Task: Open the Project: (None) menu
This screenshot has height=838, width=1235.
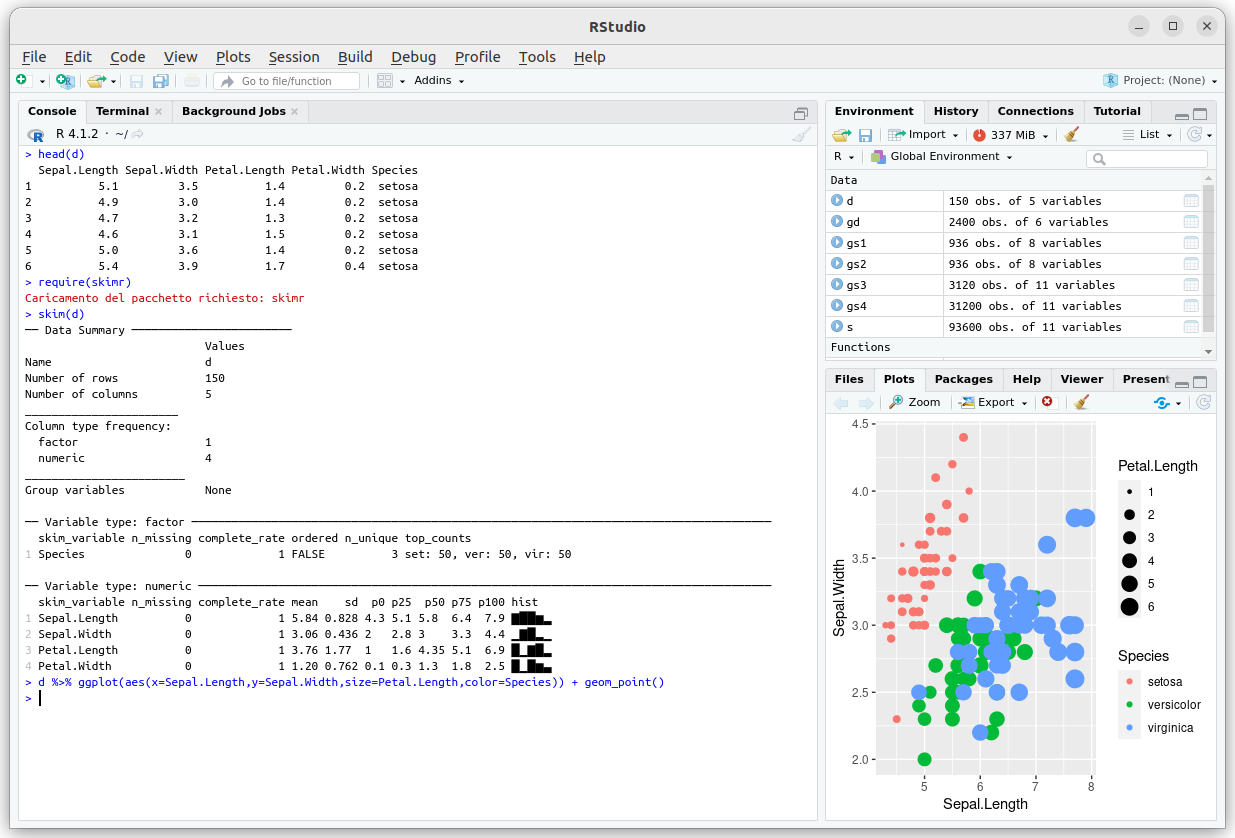Action: coord(1160,80)
